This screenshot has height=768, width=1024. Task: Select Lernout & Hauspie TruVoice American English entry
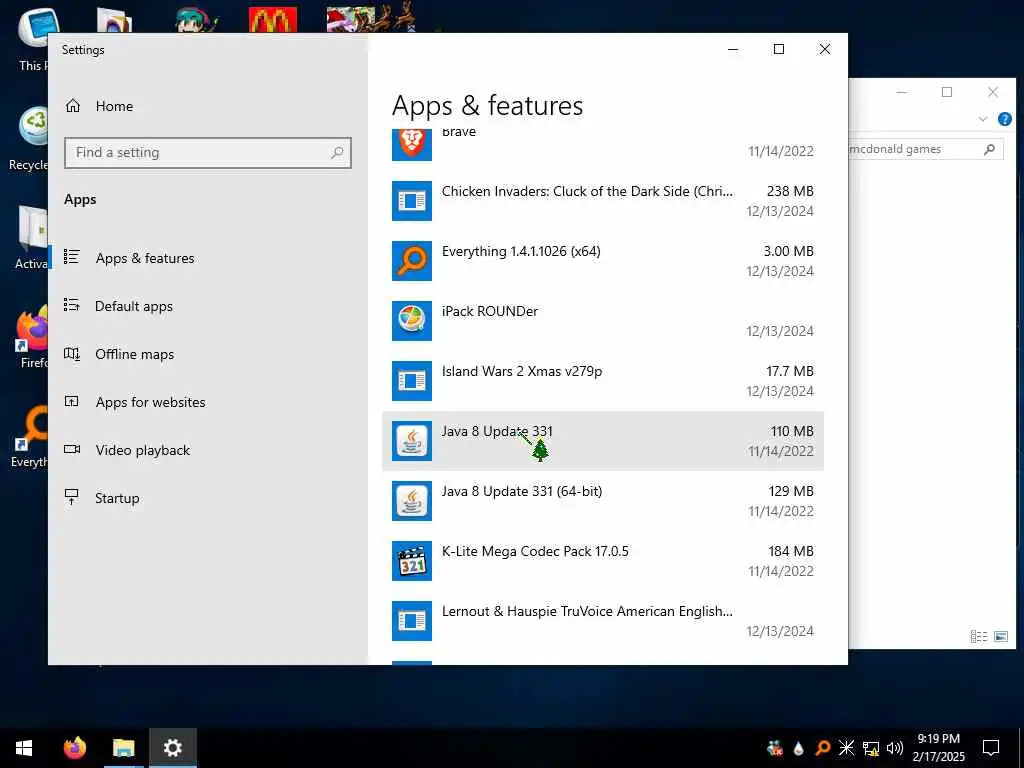click(603, 621)
